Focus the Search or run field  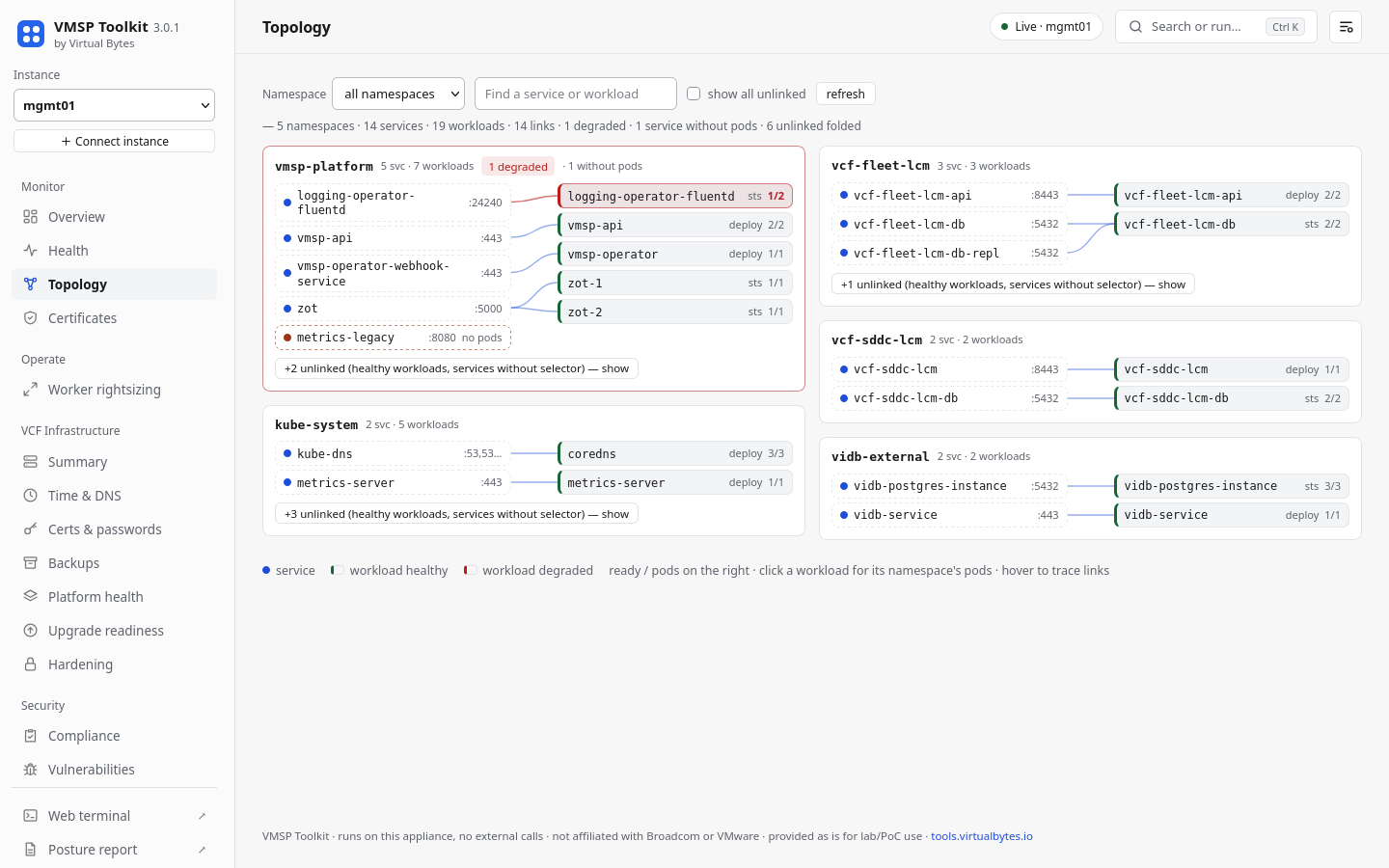[x=1216, y=27]
